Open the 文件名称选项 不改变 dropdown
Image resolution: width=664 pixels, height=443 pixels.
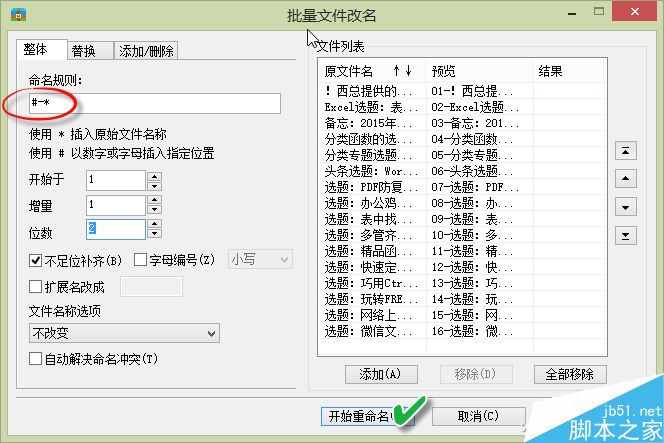click(124, 333)
